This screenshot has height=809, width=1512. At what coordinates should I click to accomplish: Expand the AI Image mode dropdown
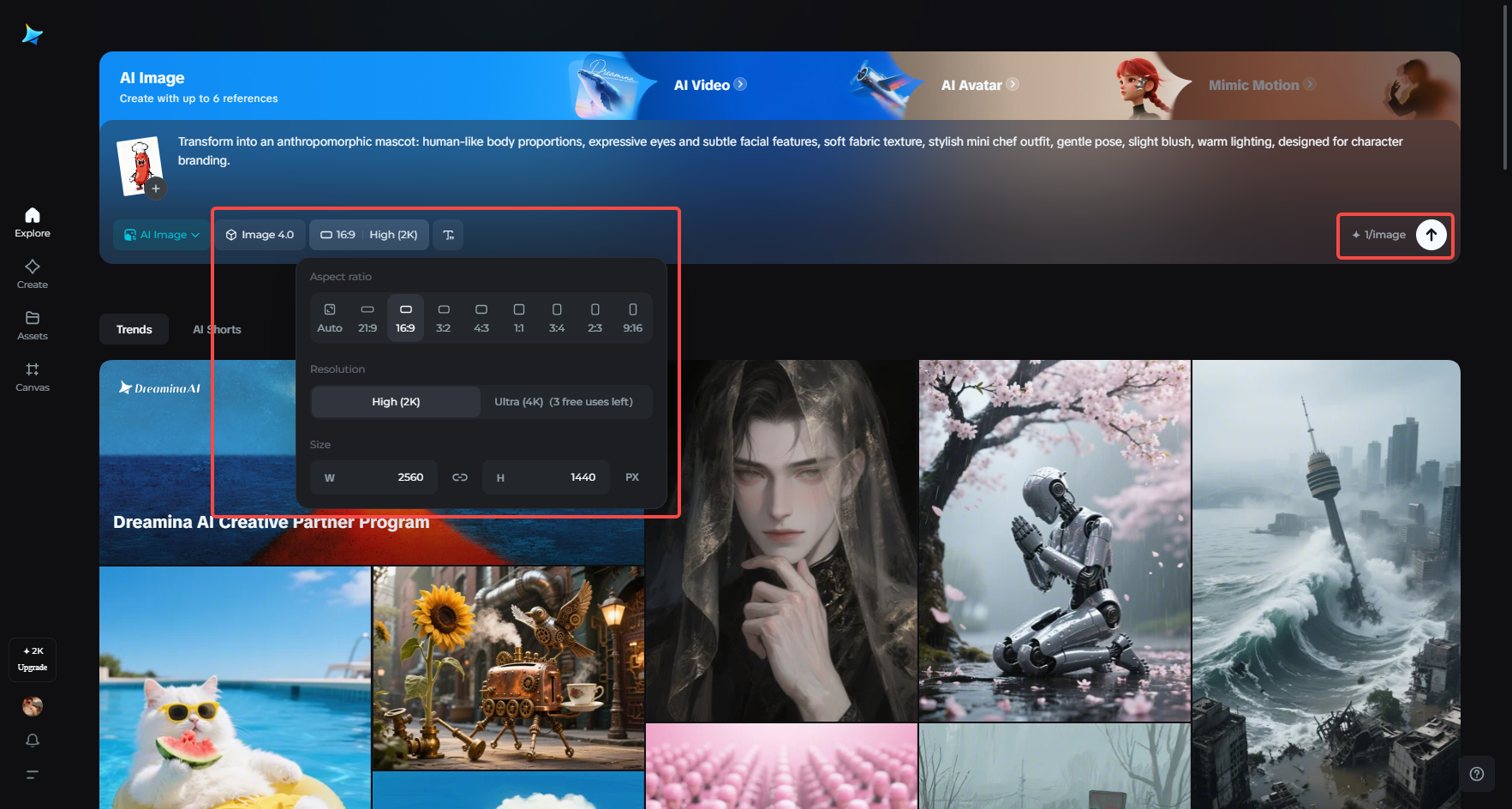[x=161, y=235]
